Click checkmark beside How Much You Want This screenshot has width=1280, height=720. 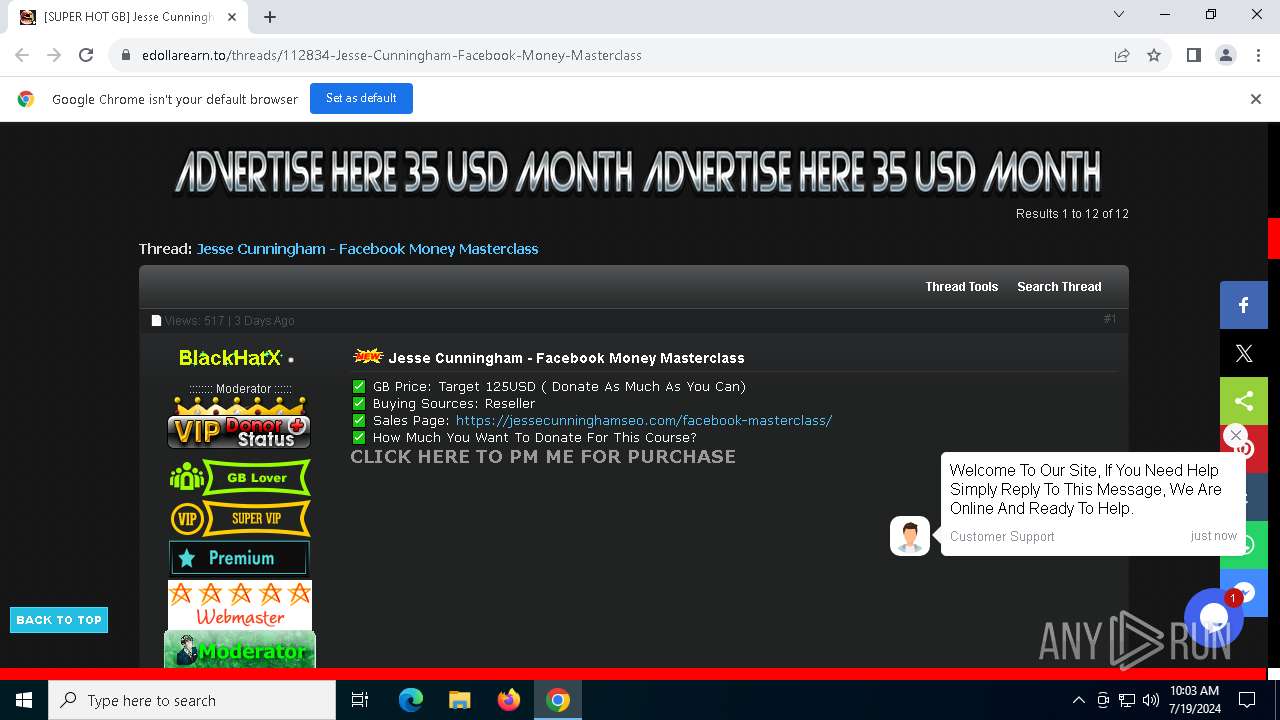359,437
